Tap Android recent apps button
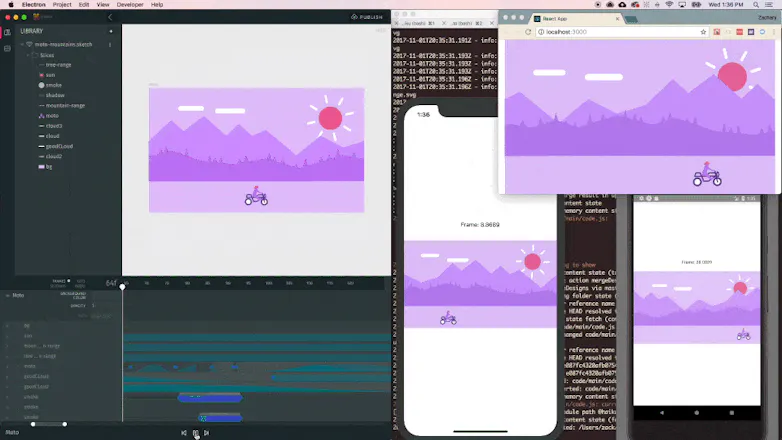Viewport: 782px width, 440px height. [732, 413]
